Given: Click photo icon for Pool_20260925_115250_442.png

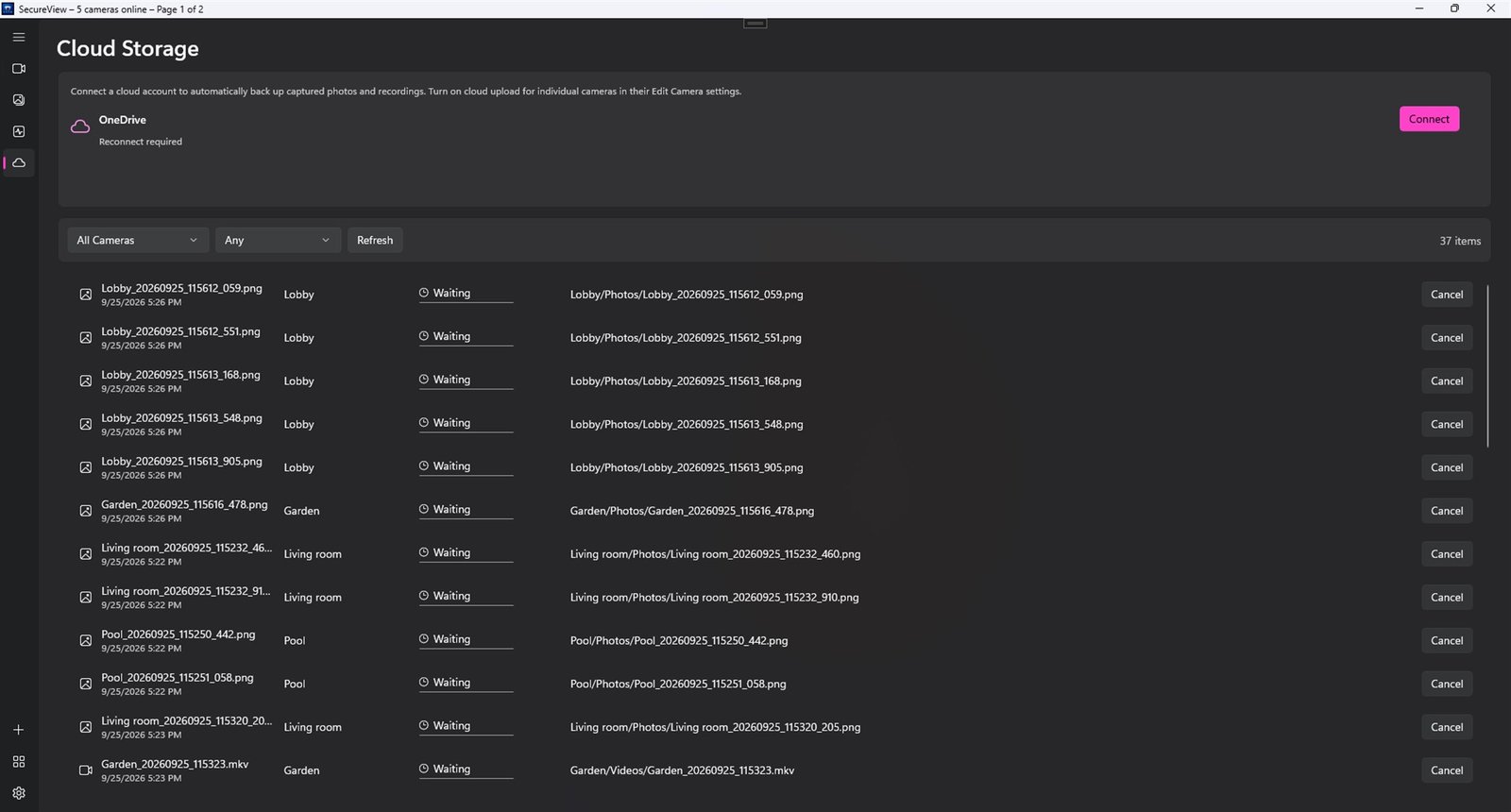Looking at the screenshot, I should point(85,640).
